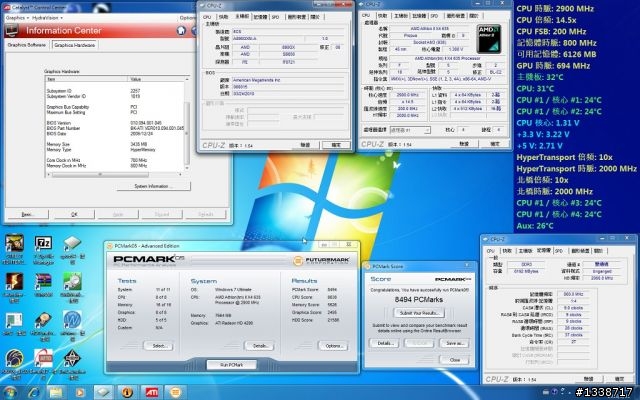This screenshot has width=640, height=400.
Task: Open Windows Explorer folder on taskbar
Action: tap(56, 392)
